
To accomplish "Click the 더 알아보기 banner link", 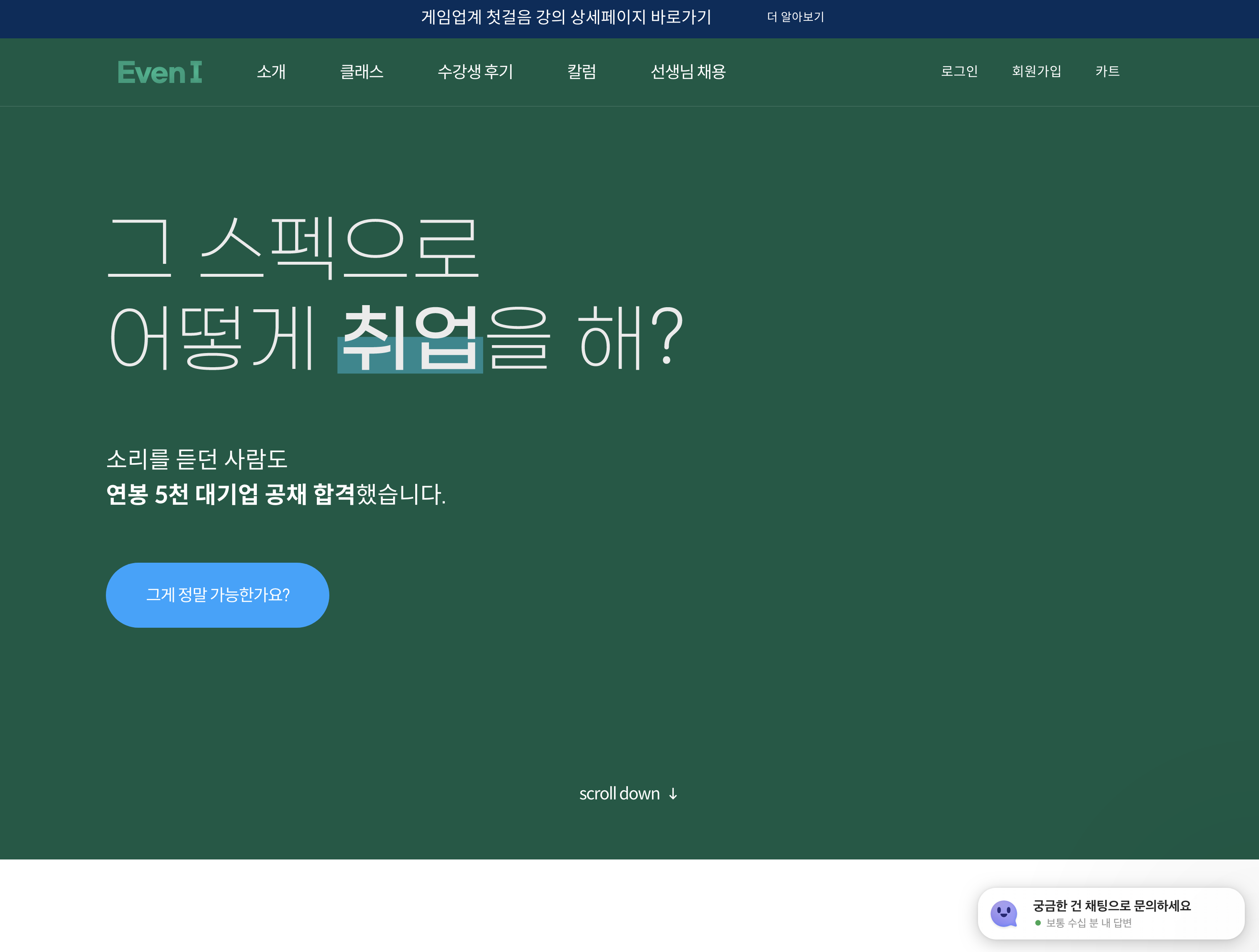I will 795,17.
